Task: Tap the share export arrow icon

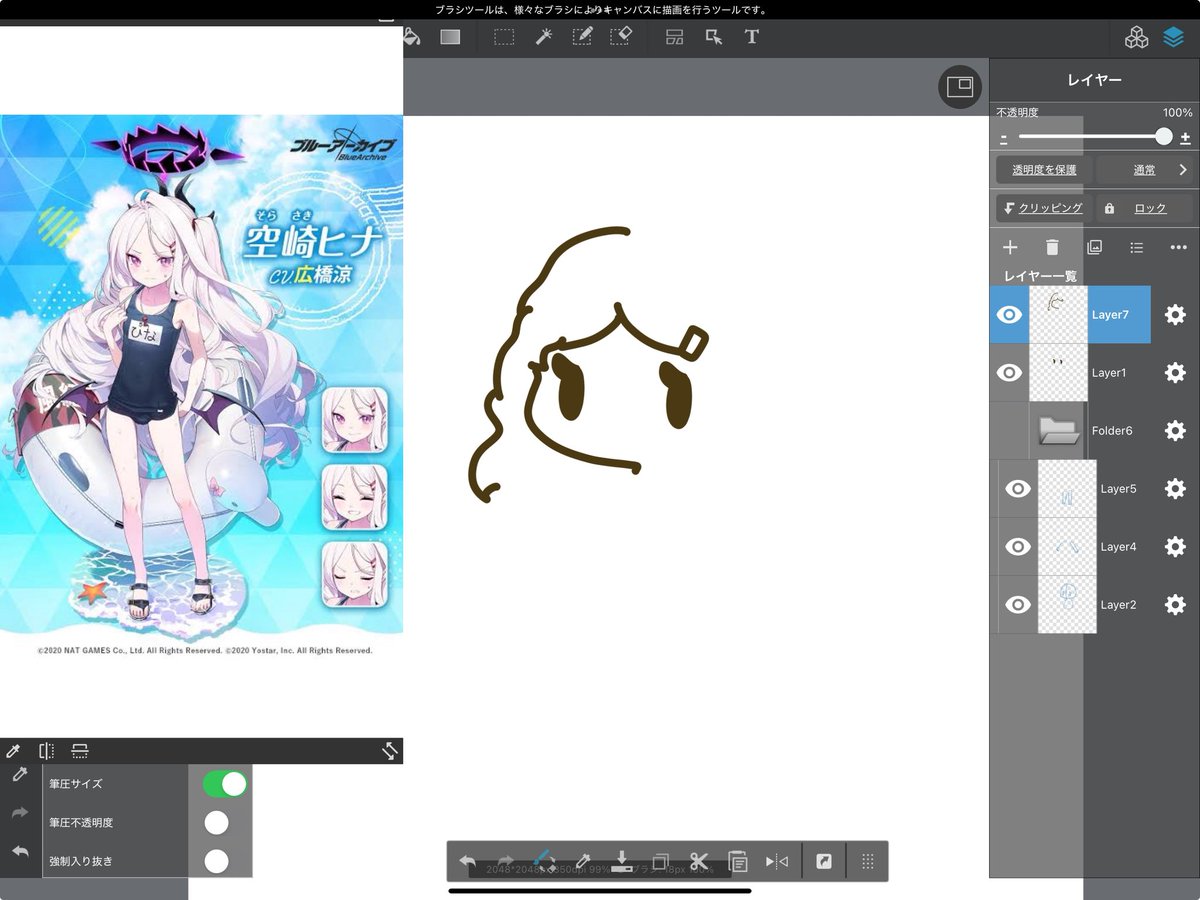Action: [x=824, y=861]
